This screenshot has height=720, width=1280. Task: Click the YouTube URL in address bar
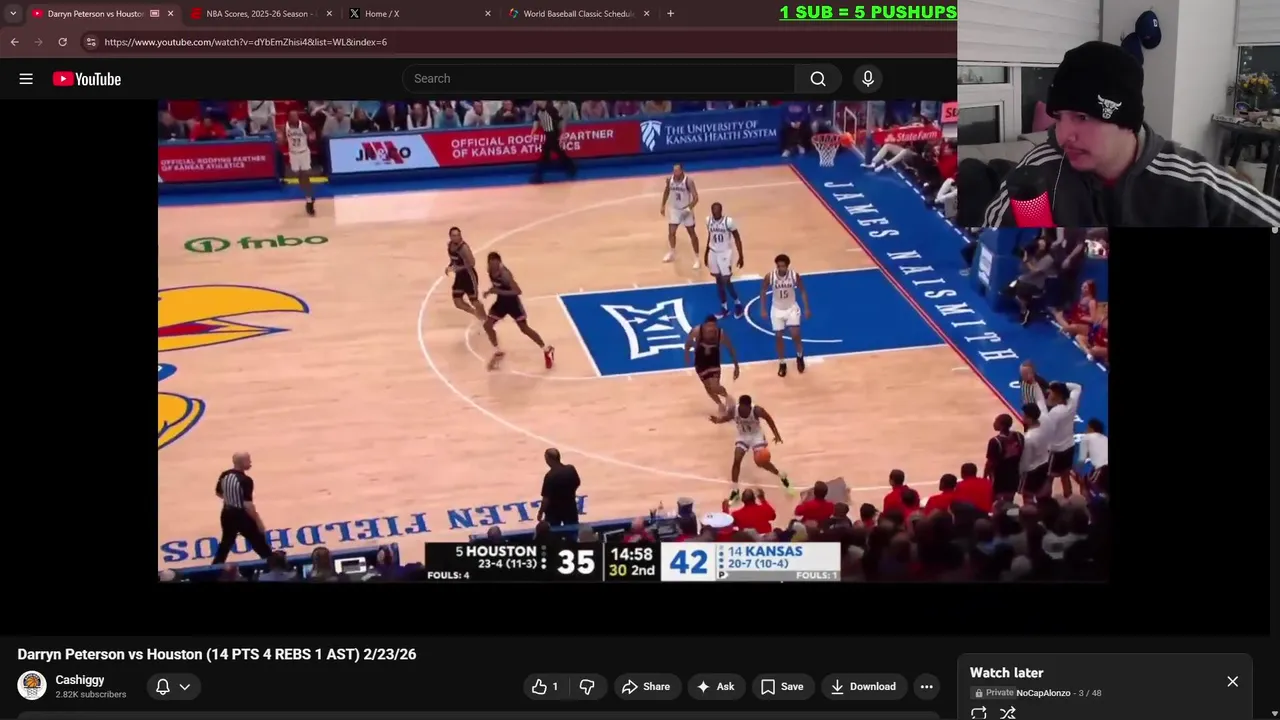pyautogui.click(x=245, y=42)
